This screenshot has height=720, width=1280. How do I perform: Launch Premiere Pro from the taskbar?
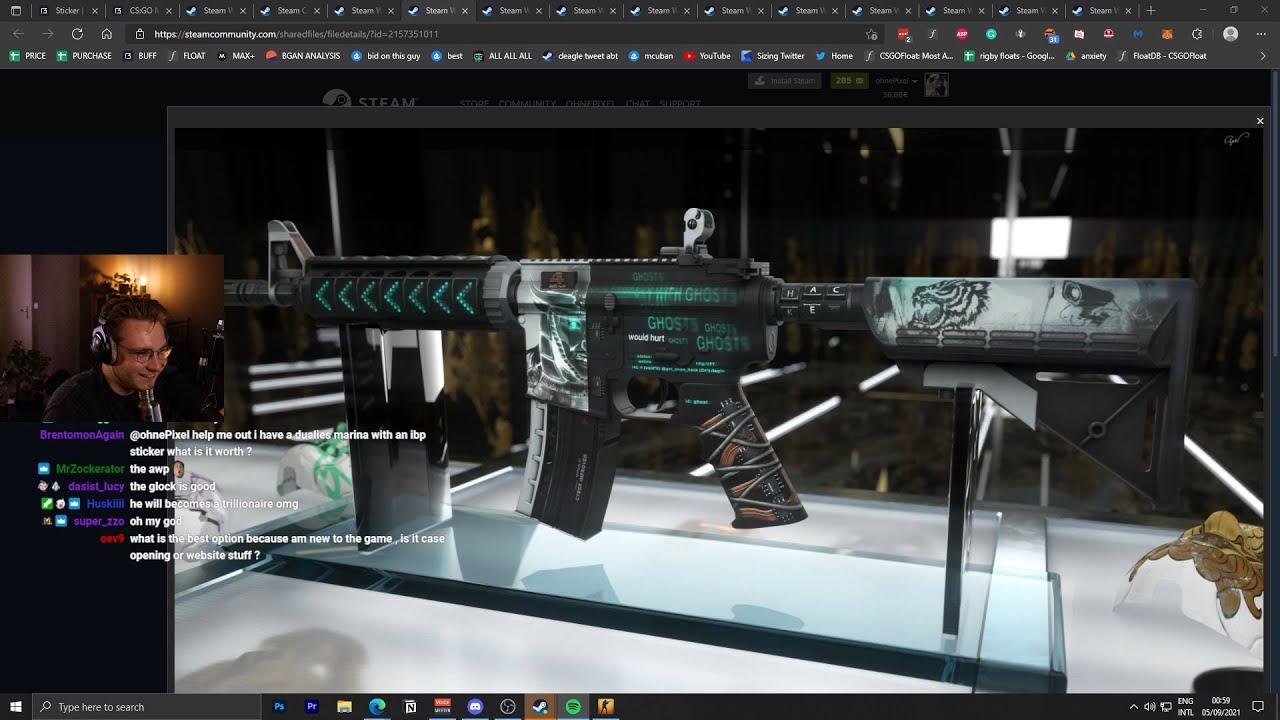pyautogui.click(x=312, y=707)
